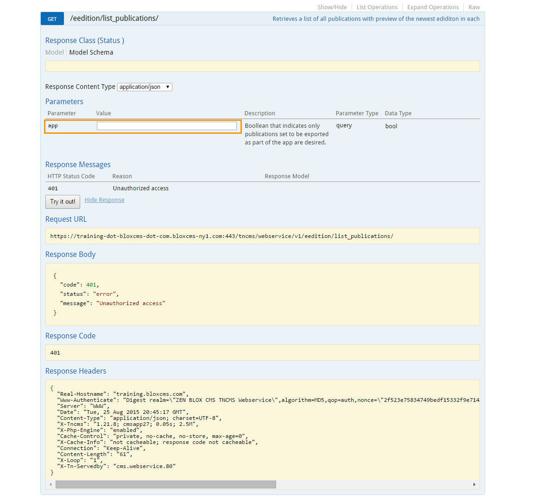Click the "Real-Hostname" header line
The image size is (537, 500).
pos(123,394)
